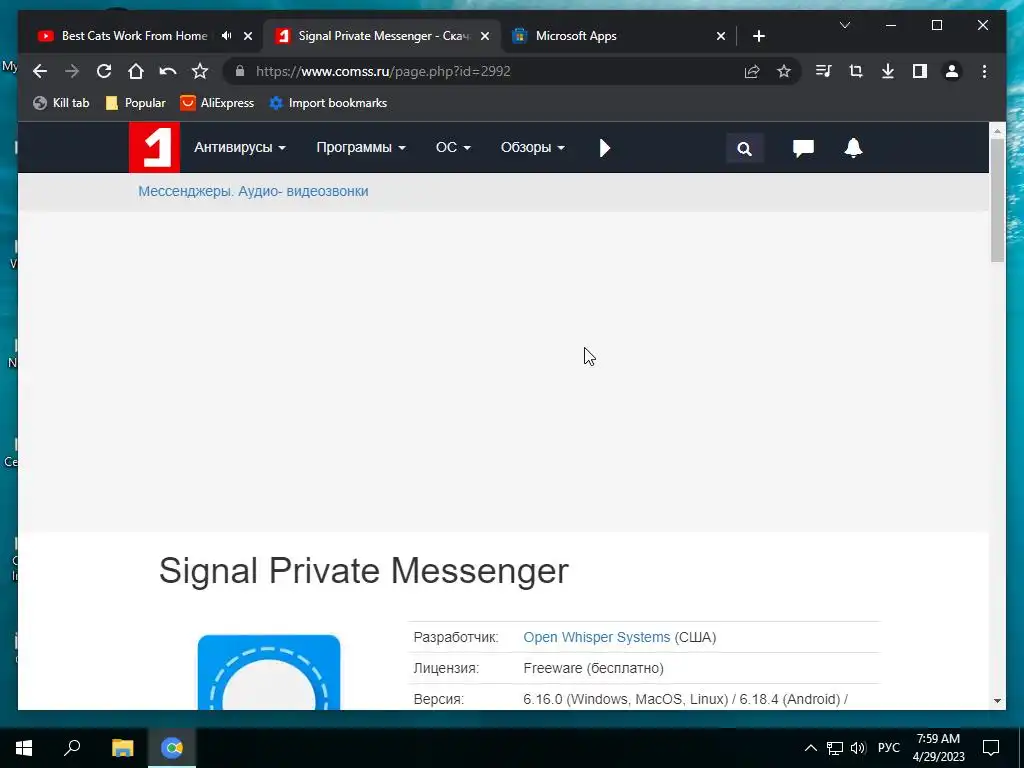Expand the ОС menu
Image resolution: width=1024 pixels, height=768 pixels.
click(x=453, y=148)
